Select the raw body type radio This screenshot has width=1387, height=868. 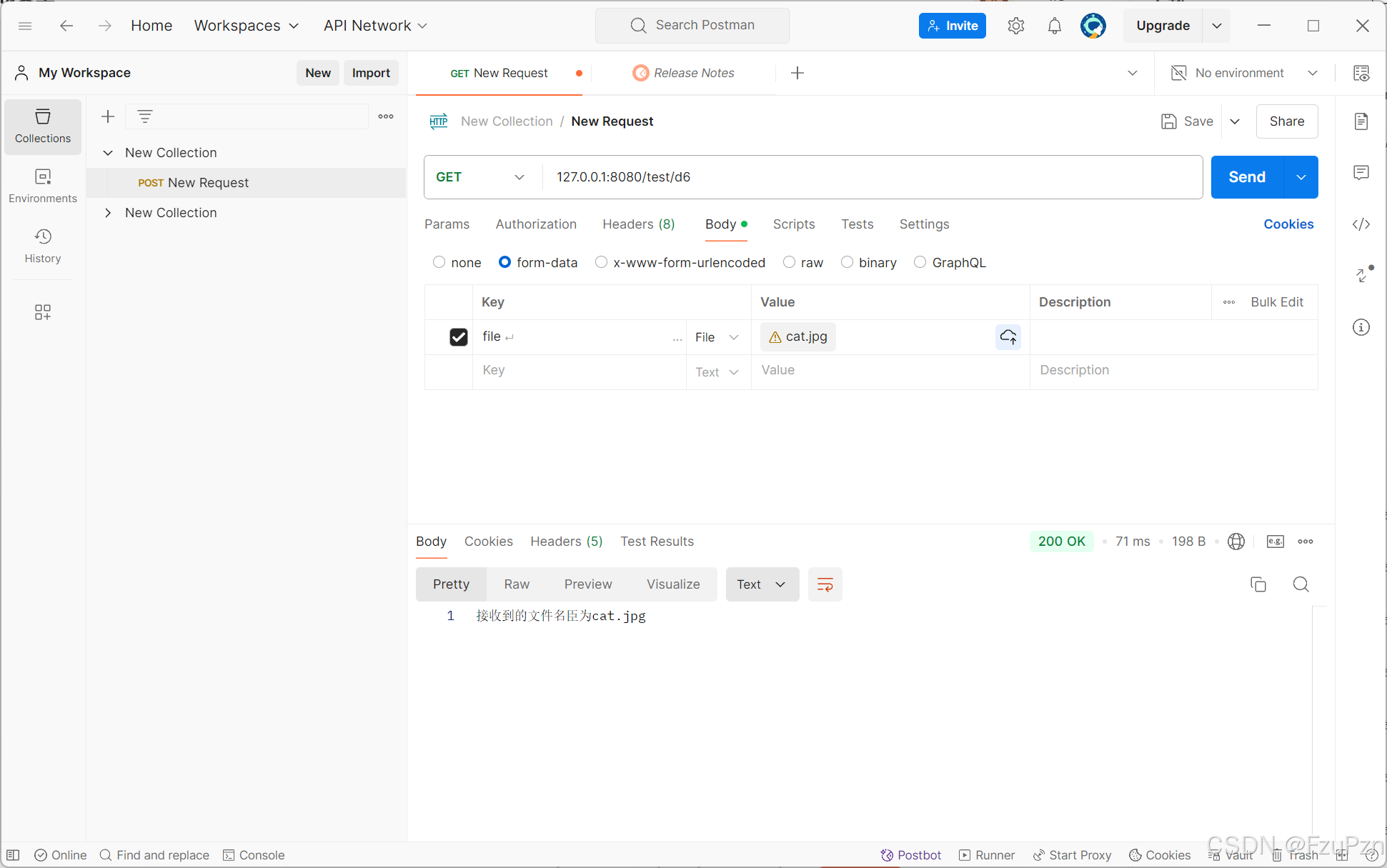coord(790,262)
